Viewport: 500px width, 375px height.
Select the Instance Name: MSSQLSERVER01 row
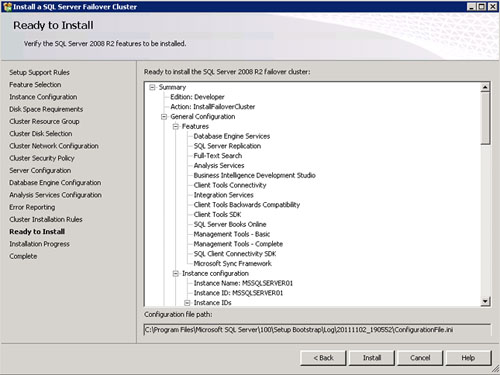click(243, 283)
